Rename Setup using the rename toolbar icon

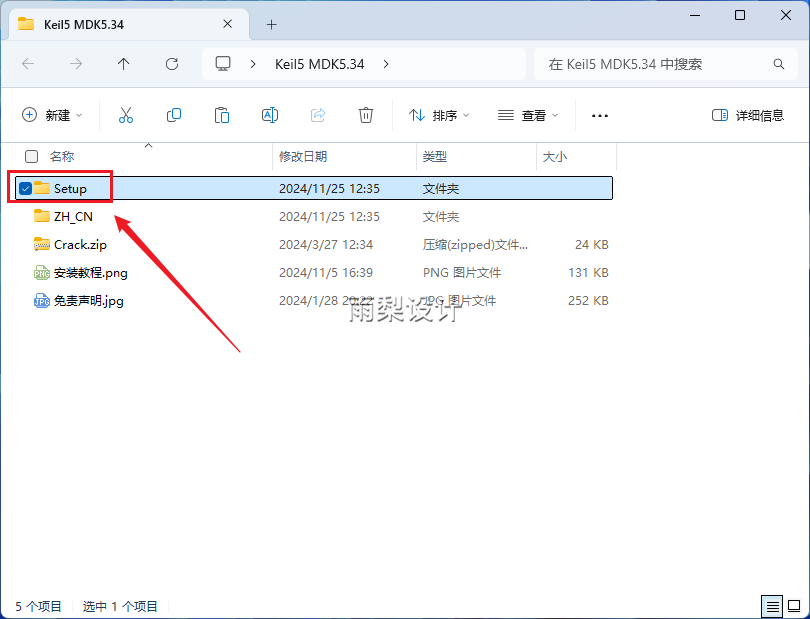pos(269,115)
